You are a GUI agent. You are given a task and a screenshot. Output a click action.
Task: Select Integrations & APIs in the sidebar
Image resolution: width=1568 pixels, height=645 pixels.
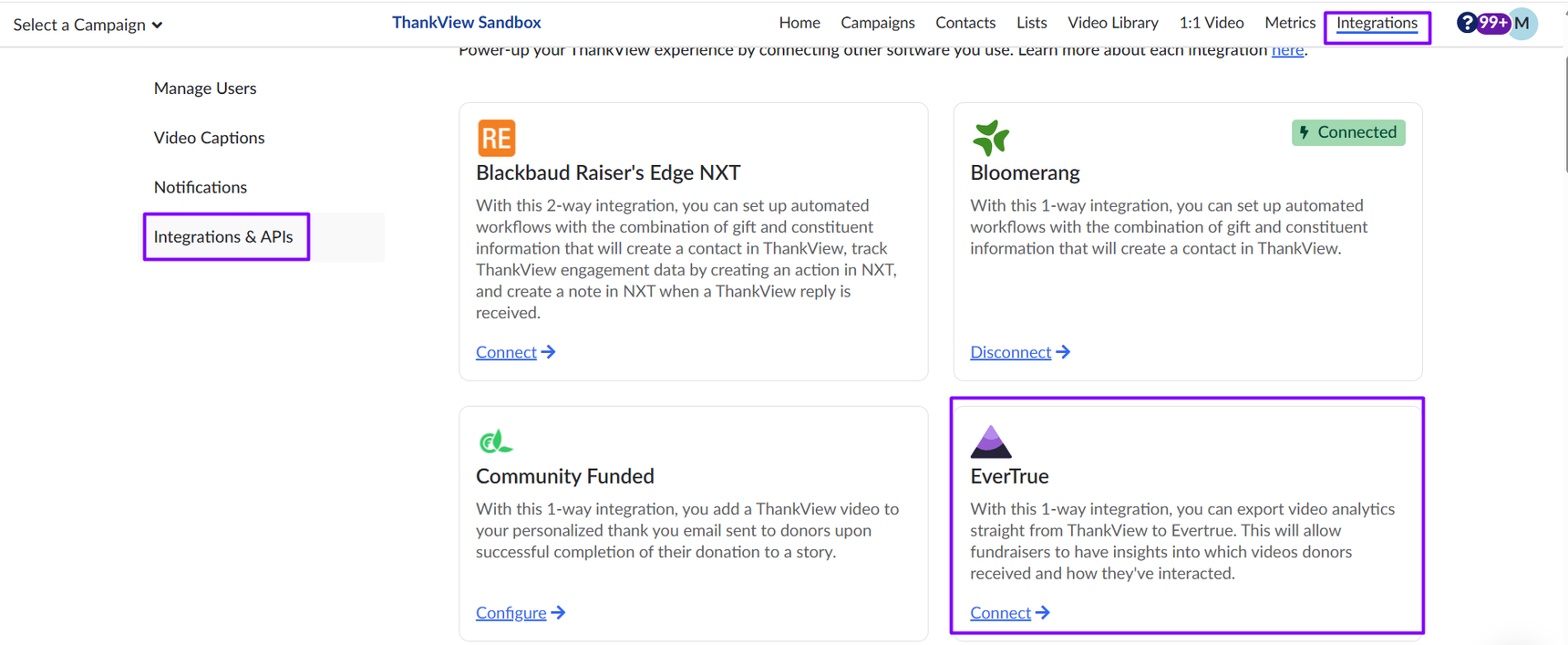click(x=223, y=236)
